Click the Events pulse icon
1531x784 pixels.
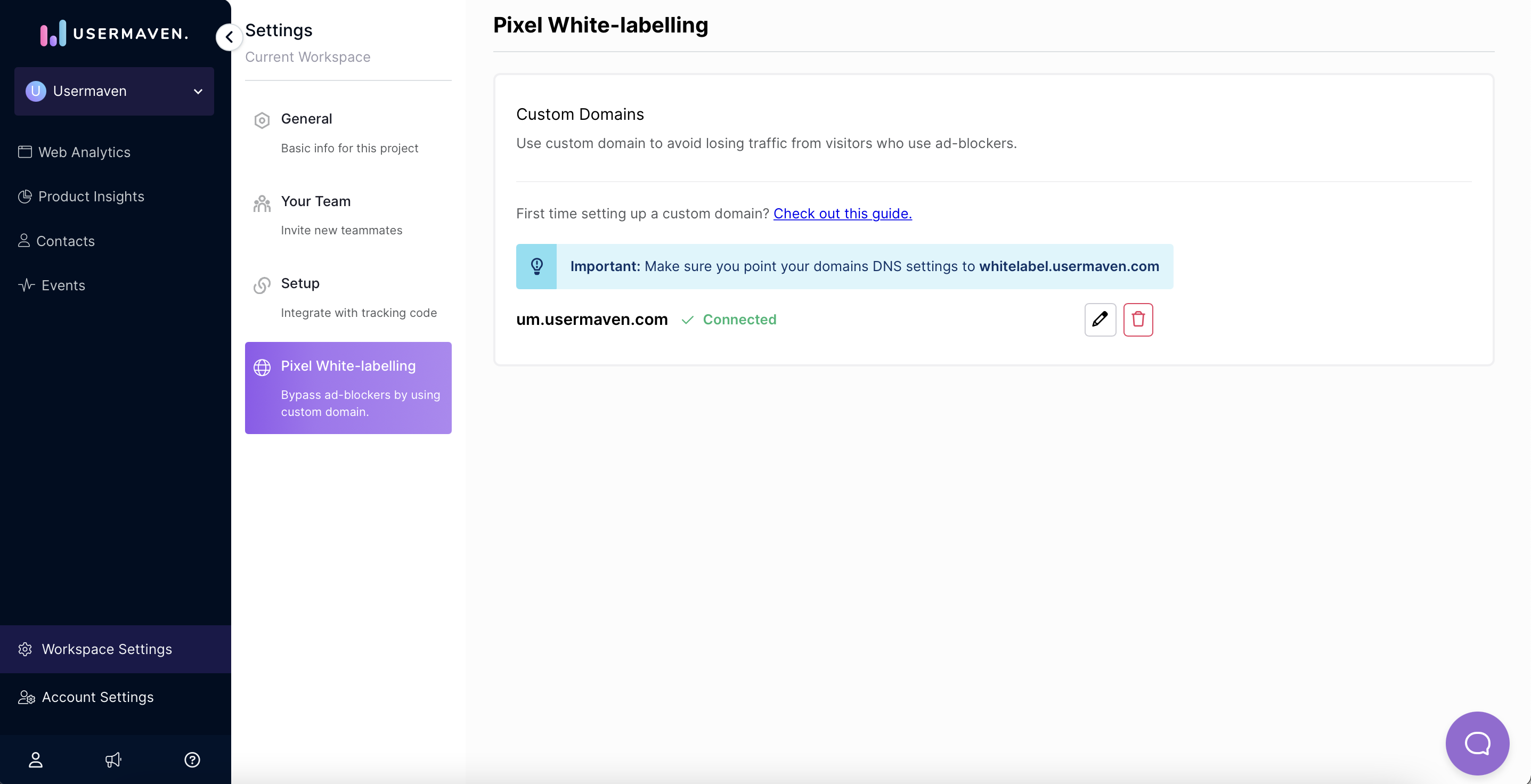(x=26, y=285)
